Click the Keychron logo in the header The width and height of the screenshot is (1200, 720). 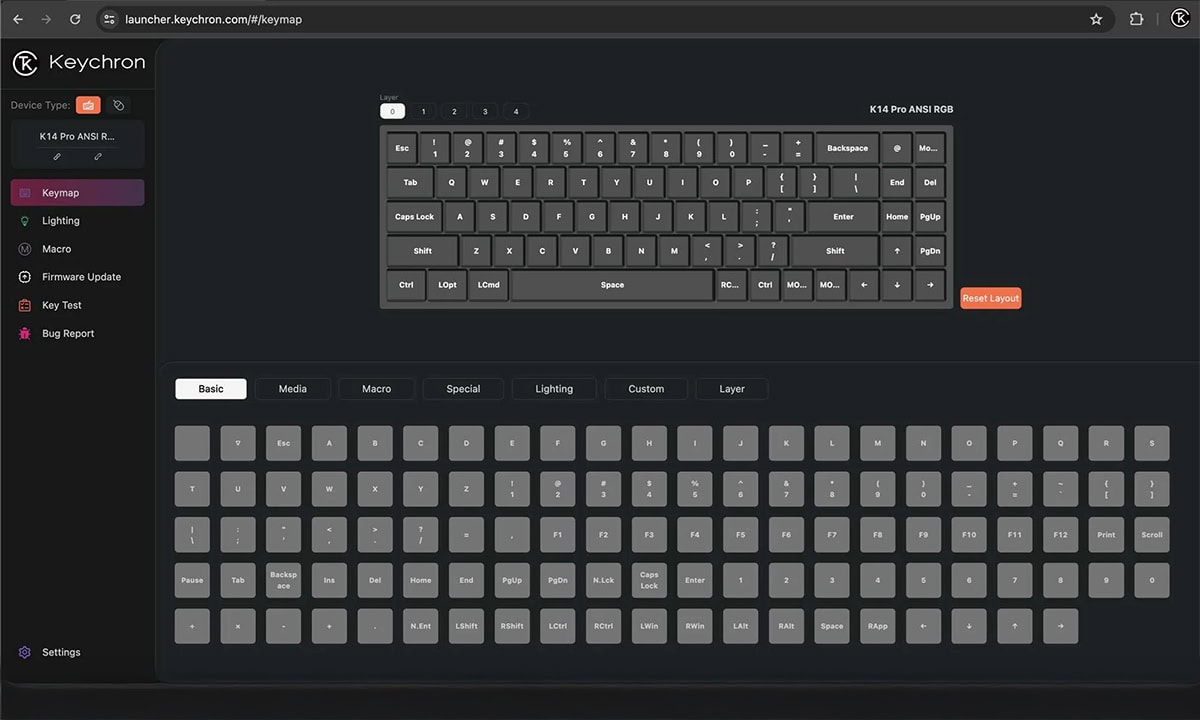click(x=25, y=62)
